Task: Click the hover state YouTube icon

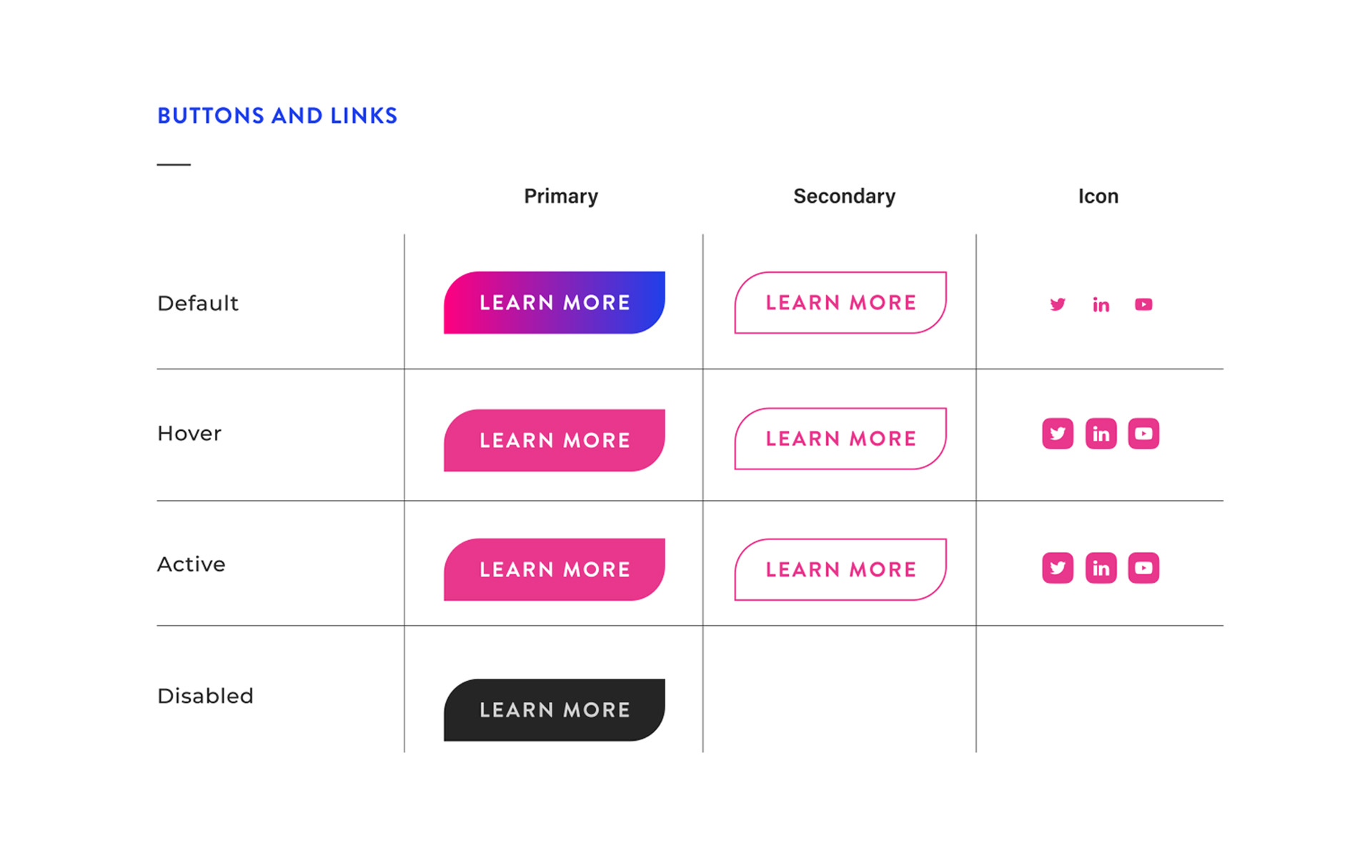Action: click(1143, 434)
